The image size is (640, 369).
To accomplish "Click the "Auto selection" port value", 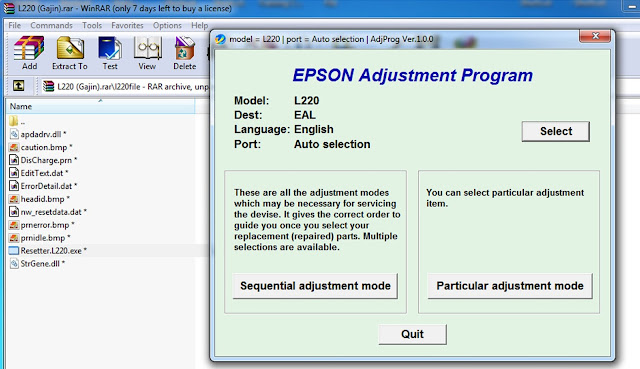I will (x=332, y=144).
